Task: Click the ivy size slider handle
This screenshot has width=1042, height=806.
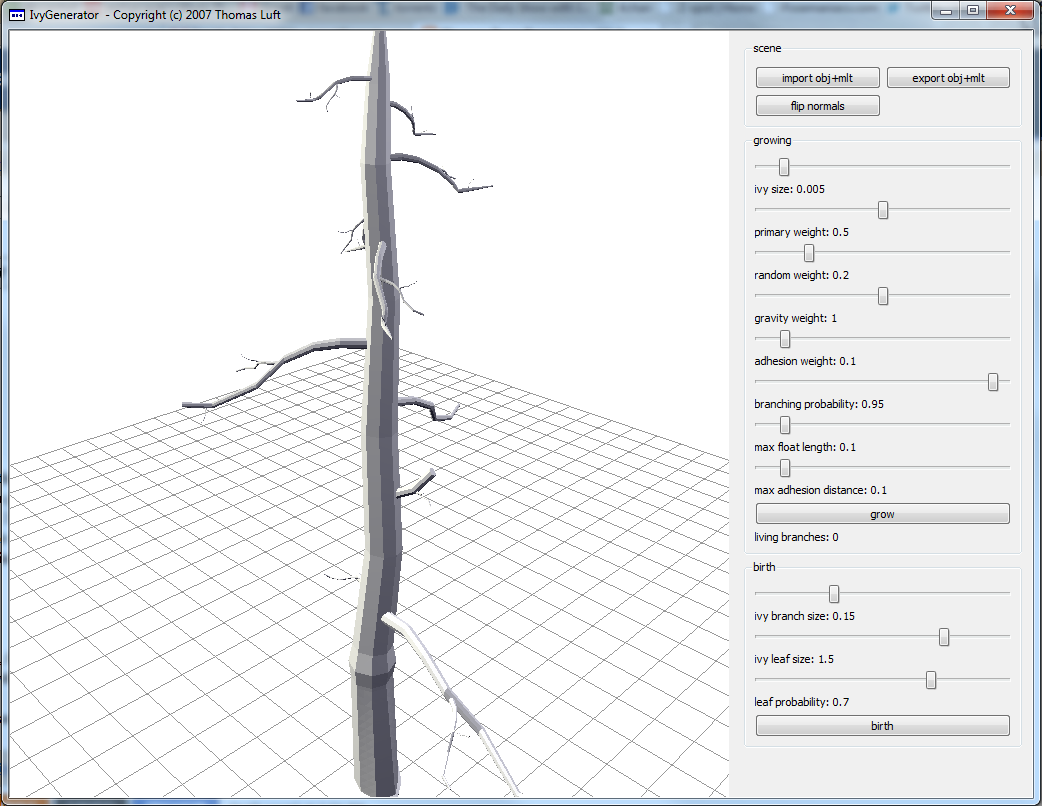Action: (x=784, y=167)
